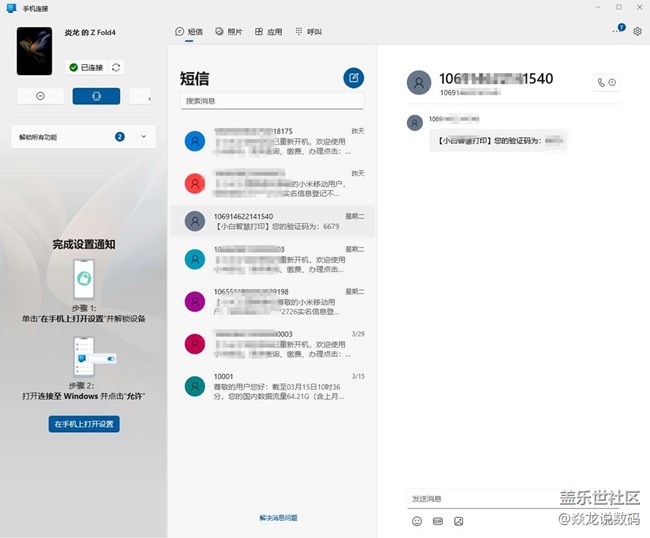The width and height of the screenshot is (650, 538).
Task: Click the 在手机上打开设置 button
Action: (84, 424)
